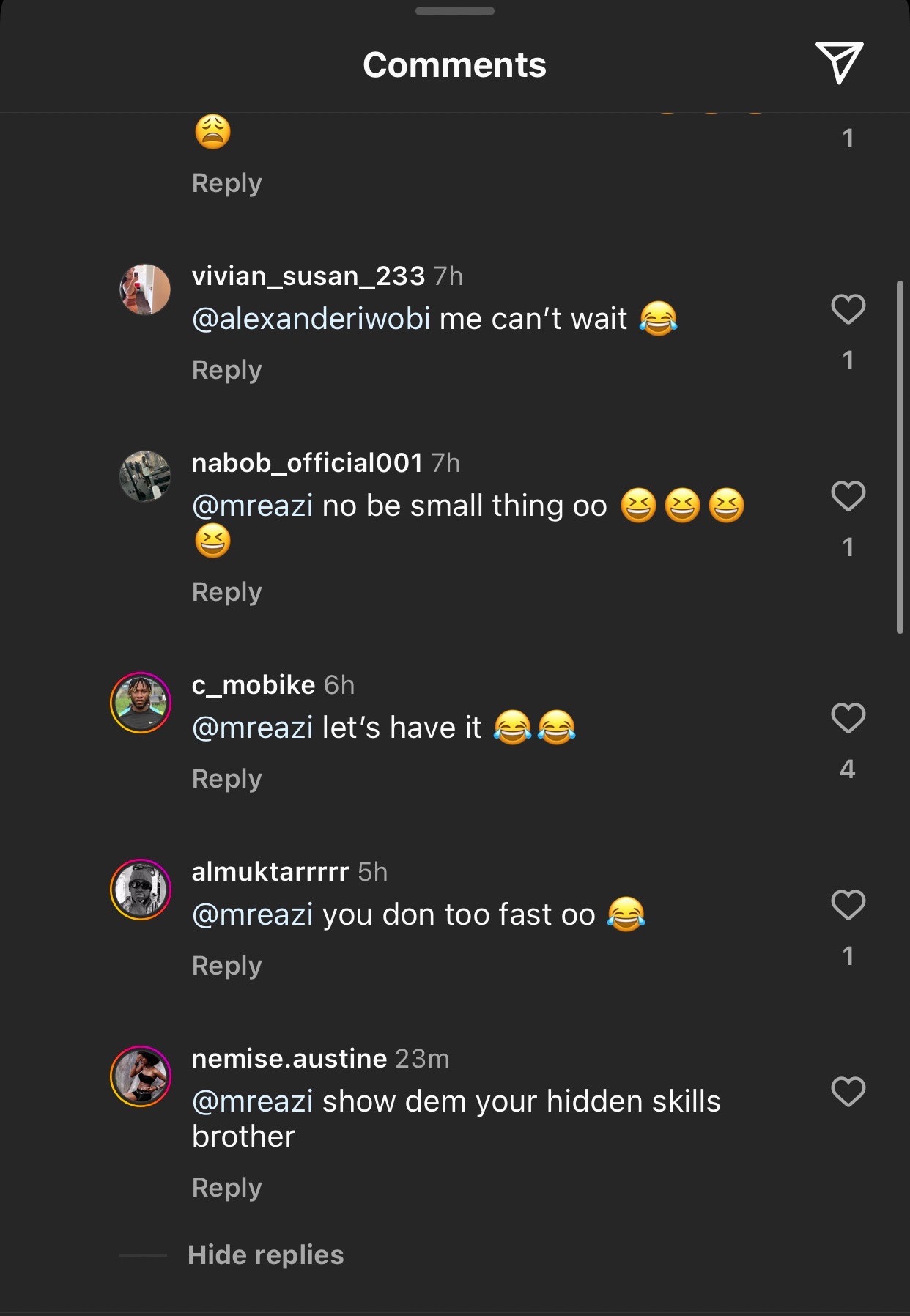Reply to vivian_susan_233's comment

226,370
